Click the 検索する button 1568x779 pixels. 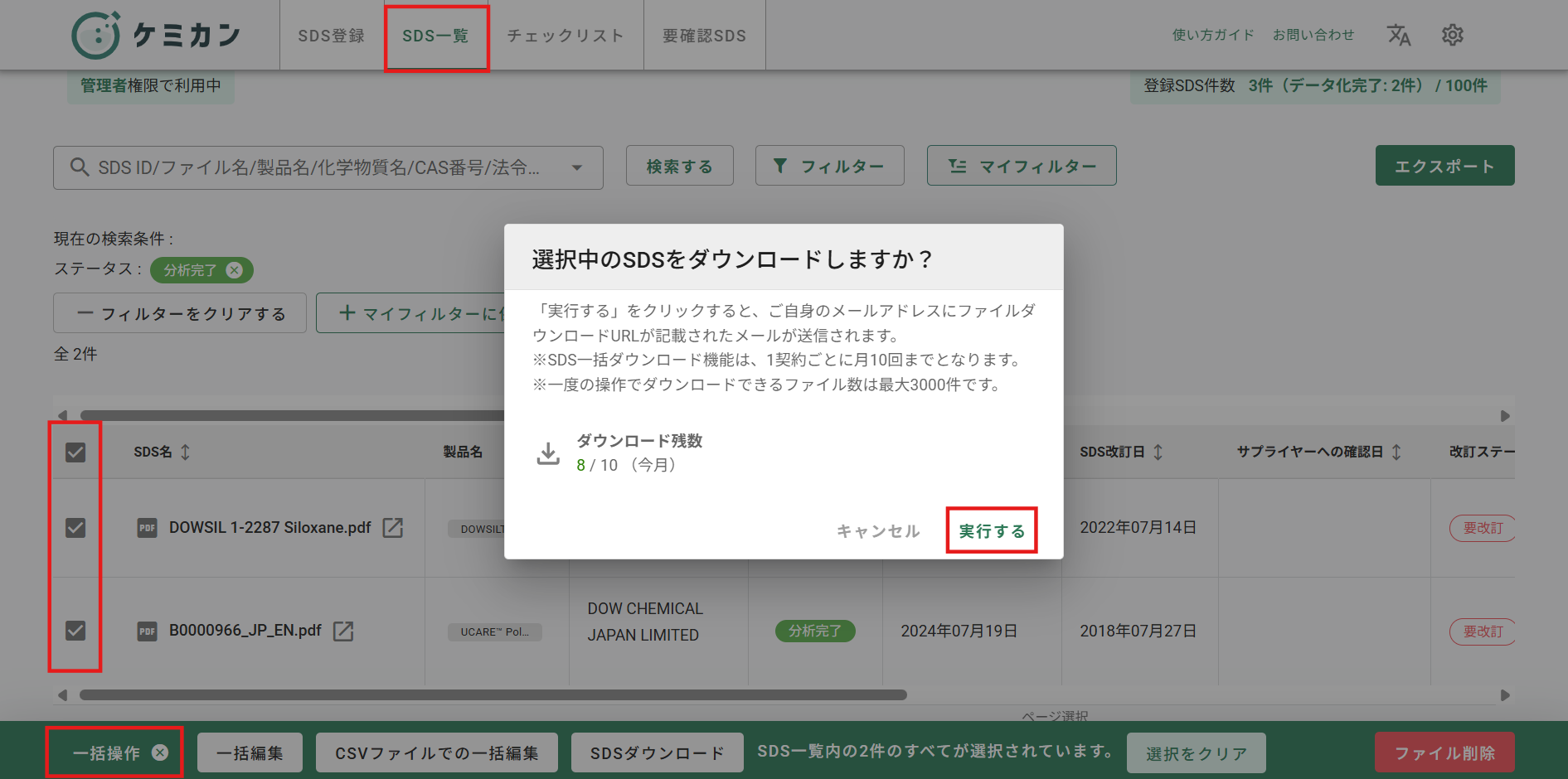click(x=680, y=166)
